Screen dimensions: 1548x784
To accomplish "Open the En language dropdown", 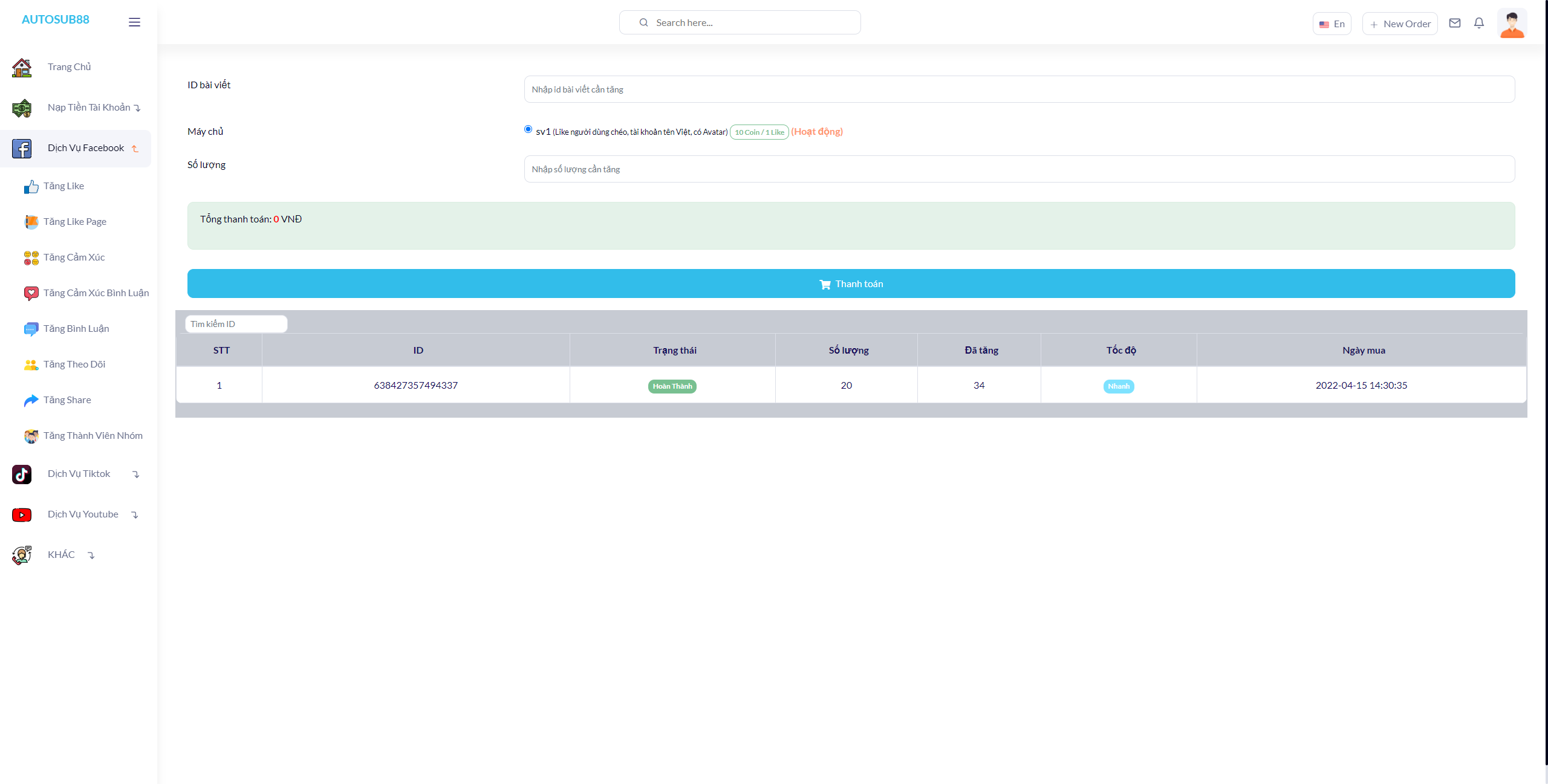I will [1332, 24].
